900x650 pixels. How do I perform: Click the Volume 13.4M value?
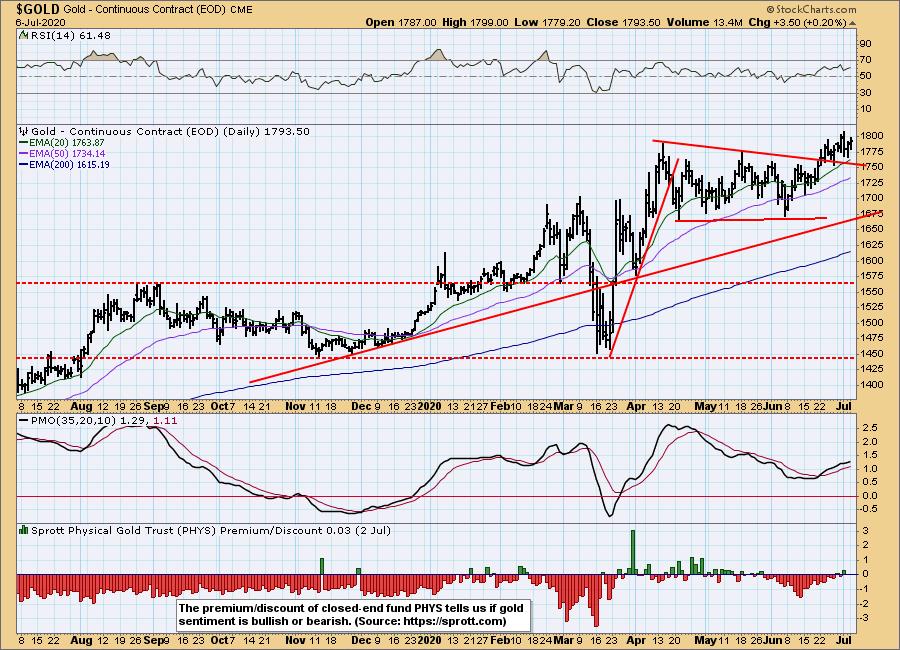705,22
